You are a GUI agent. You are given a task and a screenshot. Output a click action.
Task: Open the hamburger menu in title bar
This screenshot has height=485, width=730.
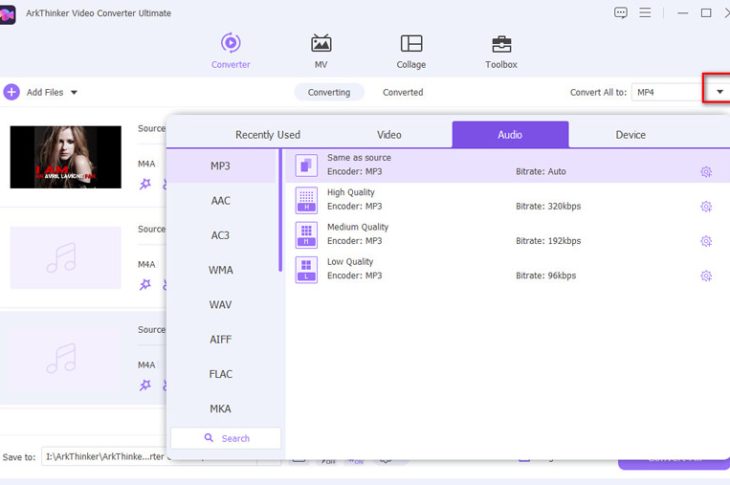coord(645,13)
